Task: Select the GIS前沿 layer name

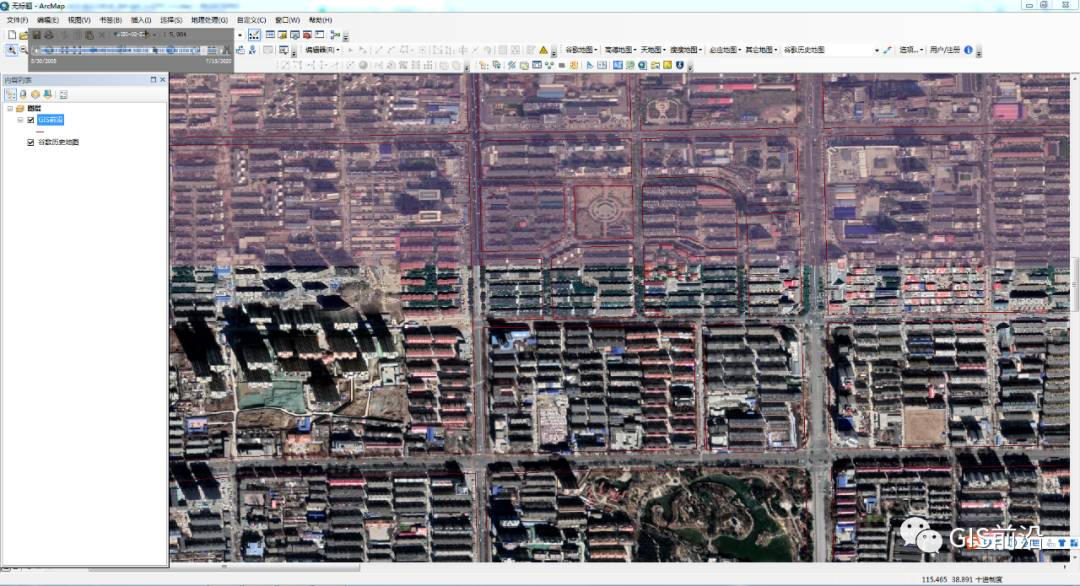Action: [50, 120]
